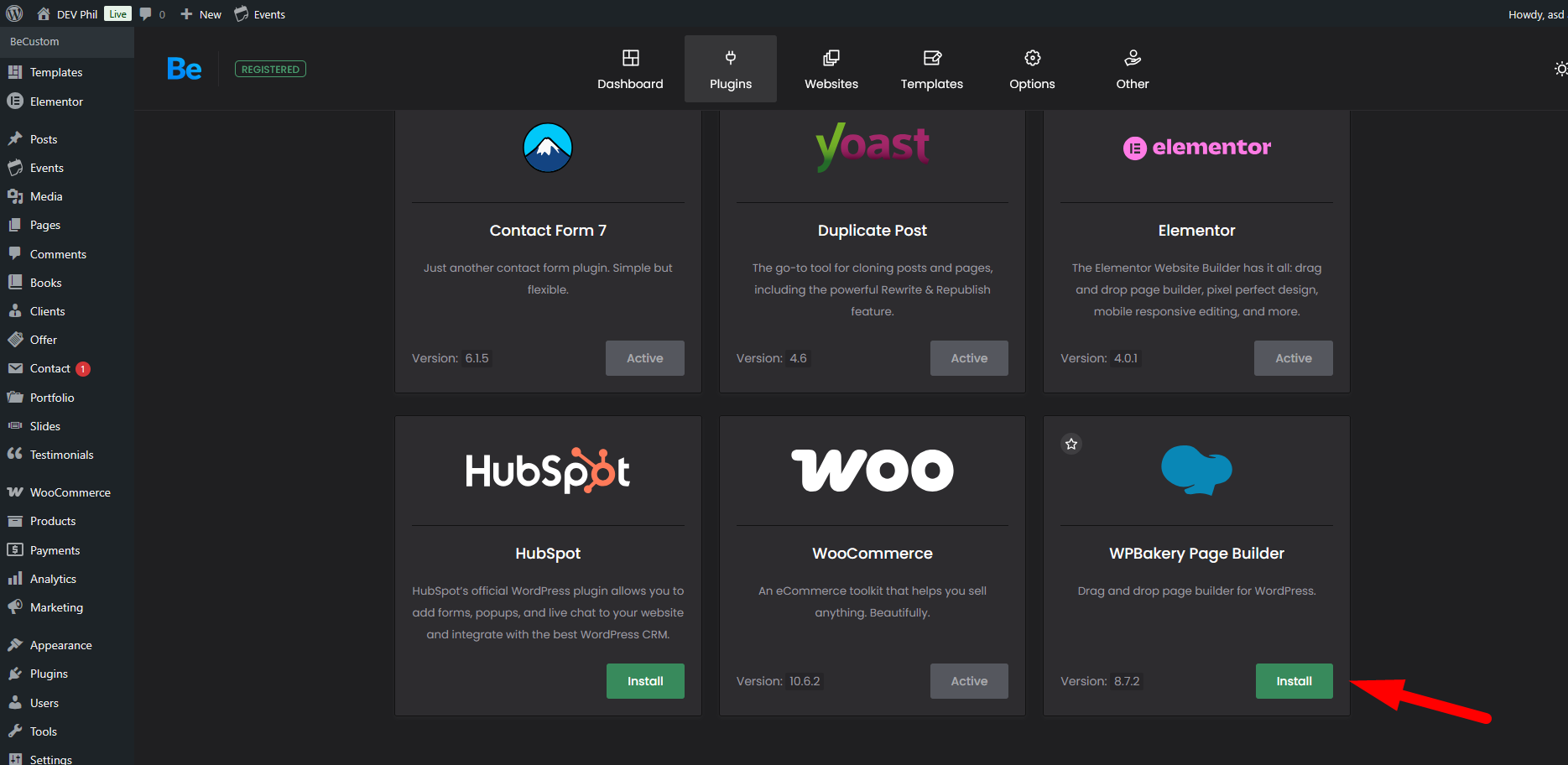Image resolution: width=1568 pixels, height=765 pixels.
Task: Expand the WooCommerce sidebar menu
Action: [x=70, y=492]
